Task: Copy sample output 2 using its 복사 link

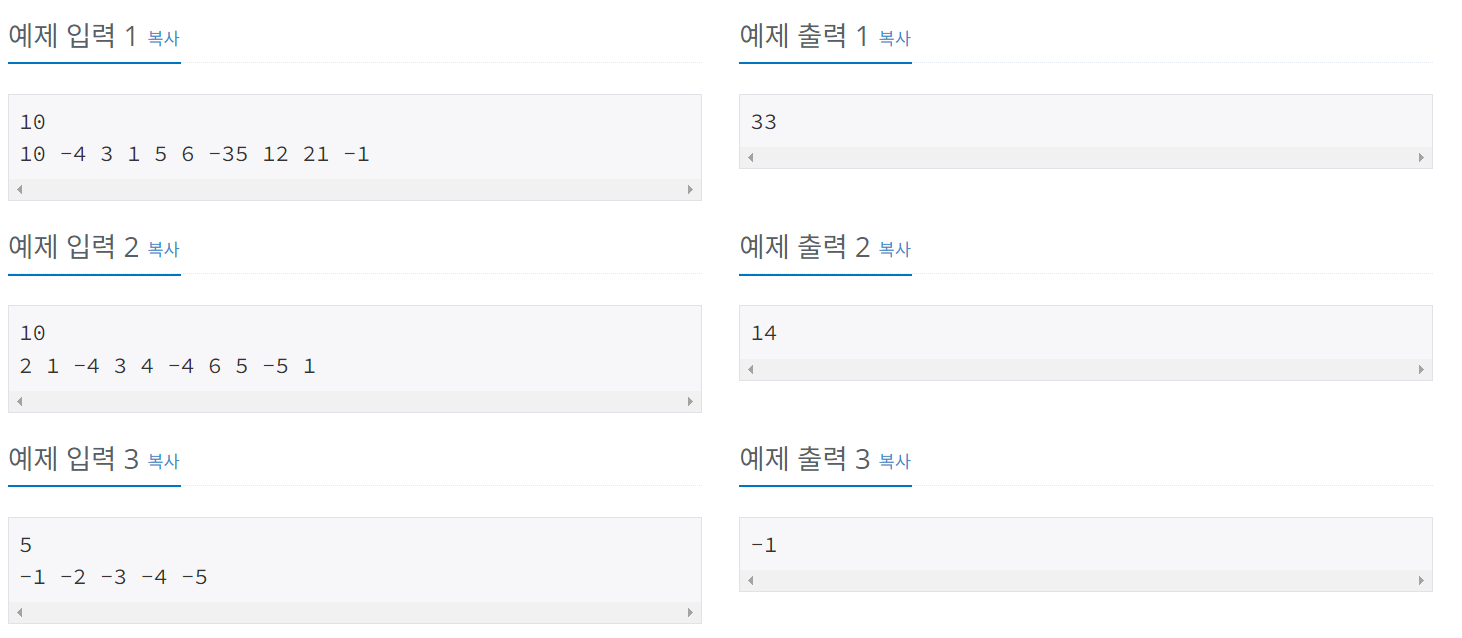Action: [893, 250]
